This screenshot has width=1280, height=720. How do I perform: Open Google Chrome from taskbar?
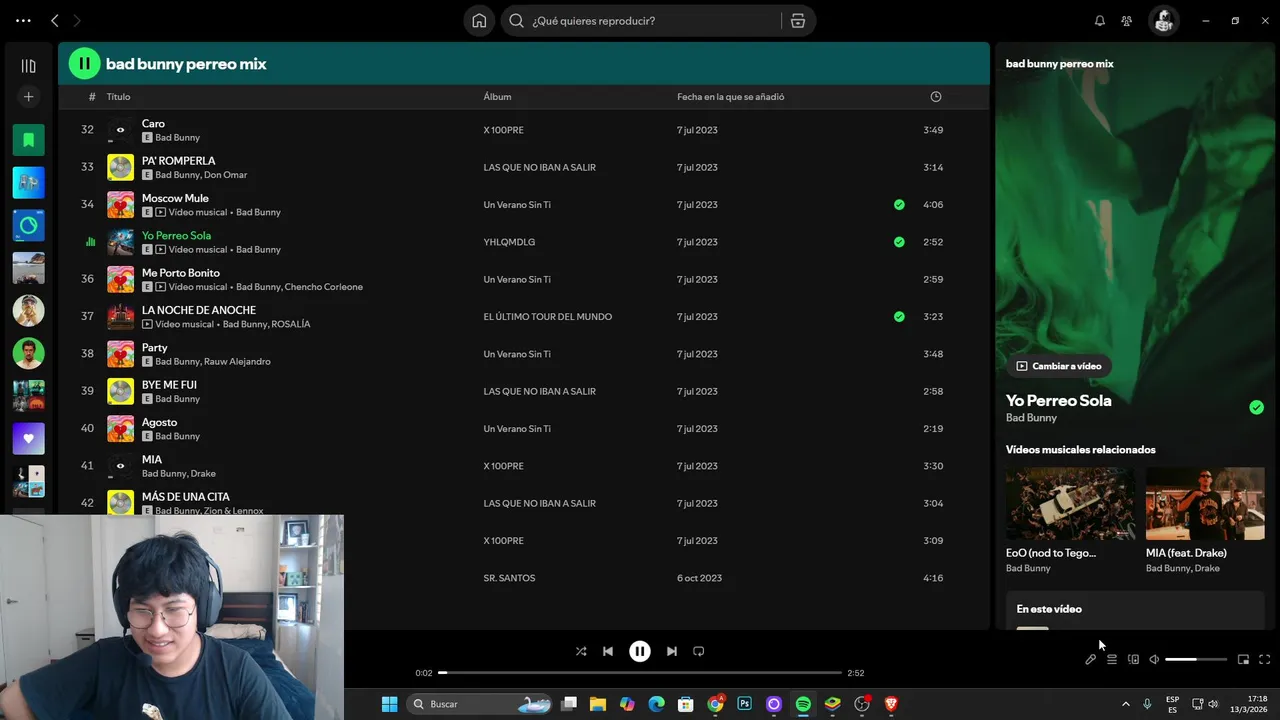[715, 704]
